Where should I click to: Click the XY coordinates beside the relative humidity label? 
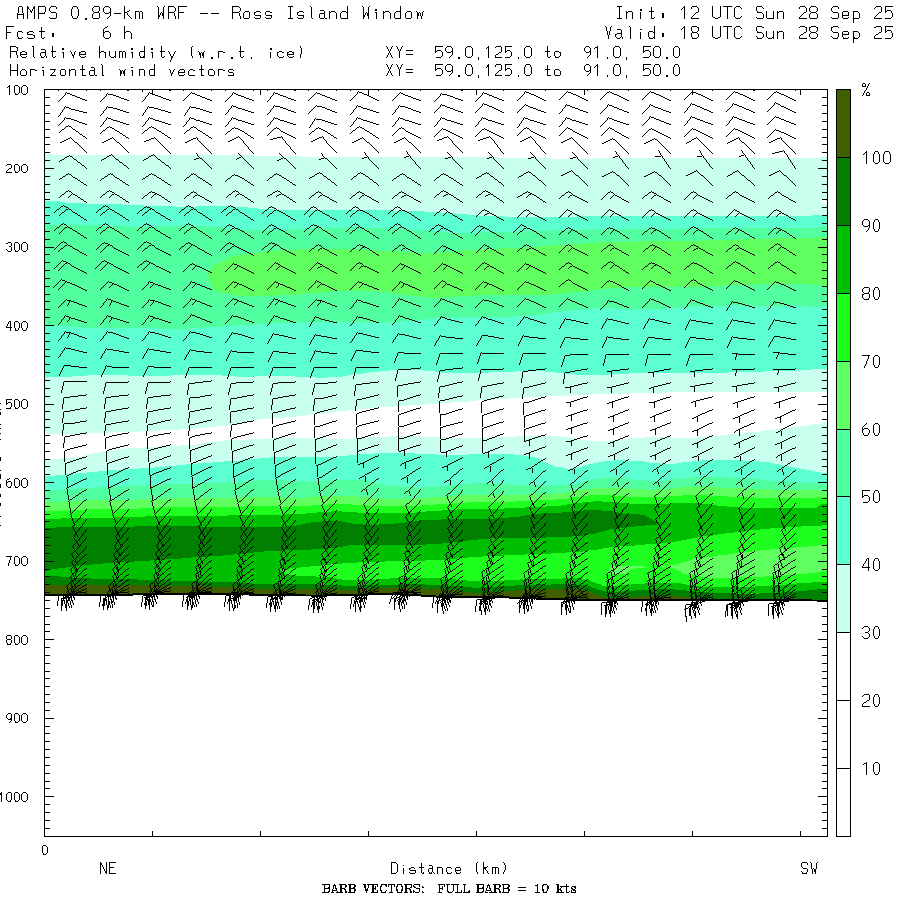[533, 53]
